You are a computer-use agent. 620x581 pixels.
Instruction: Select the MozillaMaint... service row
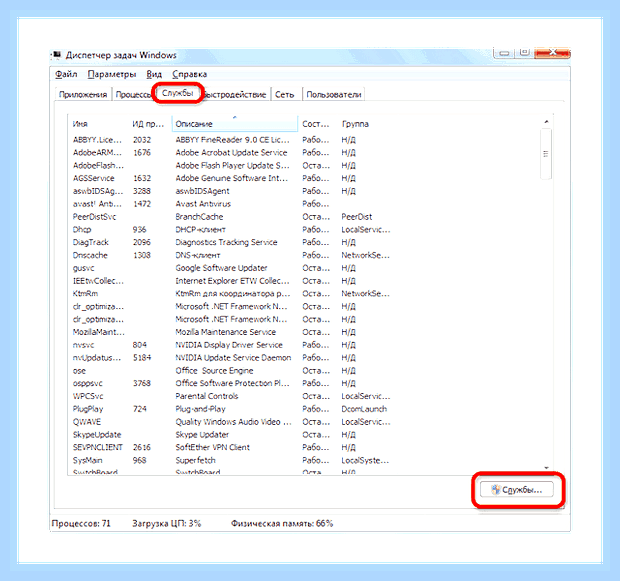233,332
